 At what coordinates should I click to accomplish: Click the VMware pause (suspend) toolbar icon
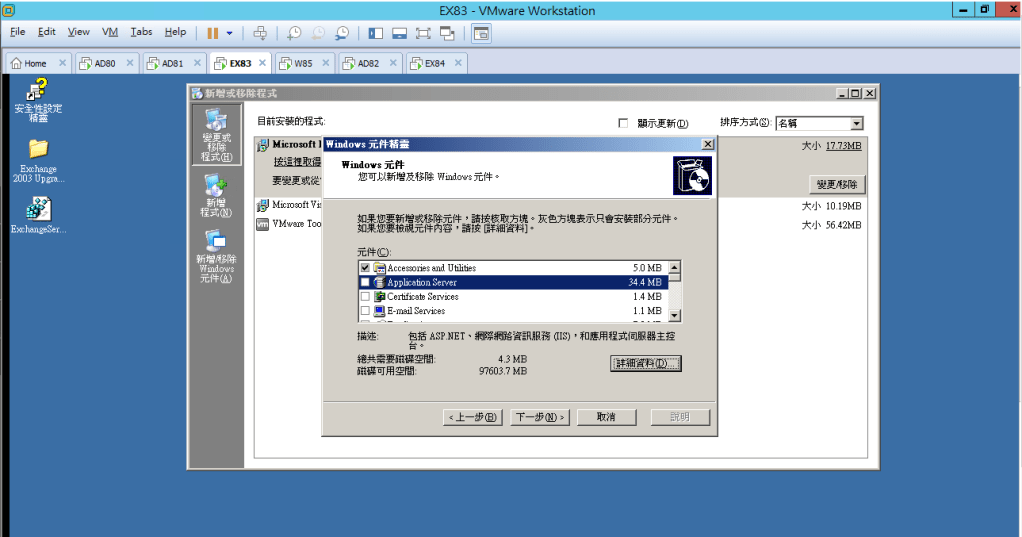tap(213, 32)
